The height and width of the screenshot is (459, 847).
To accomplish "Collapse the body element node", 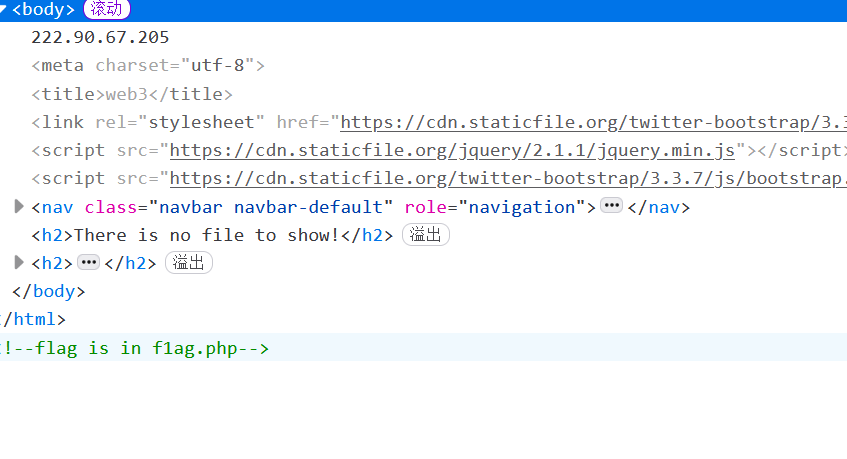I will tap(3, 9).
